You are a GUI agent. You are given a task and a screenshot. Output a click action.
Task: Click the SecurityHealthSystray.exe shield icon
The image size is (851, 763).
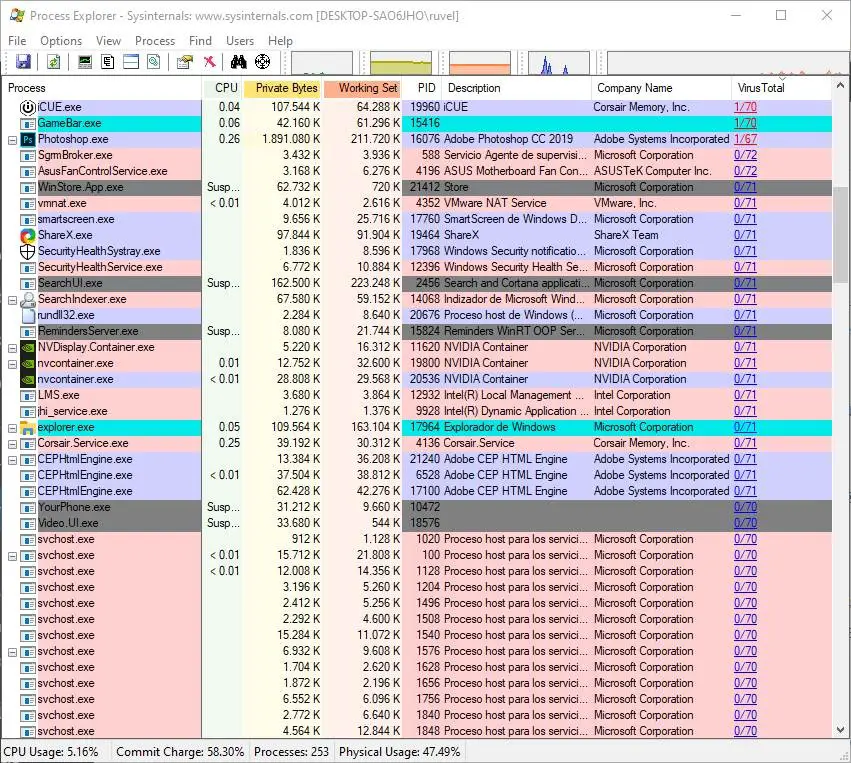point(28,251)
